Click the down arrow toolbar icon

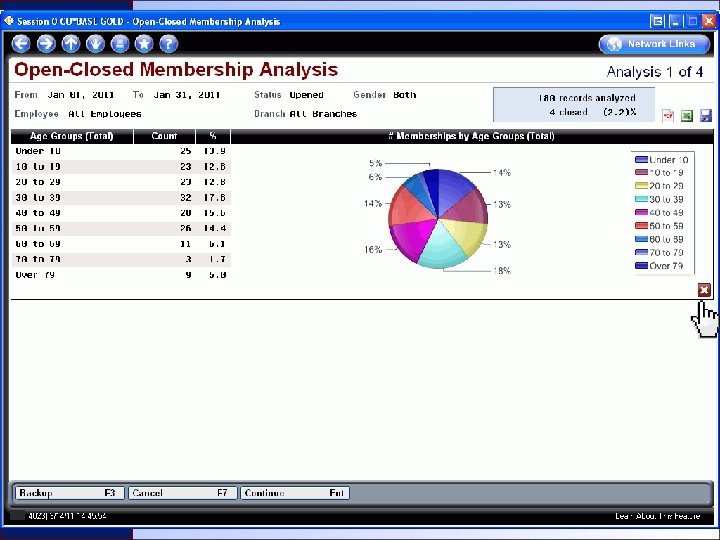[x=96, y=44]
